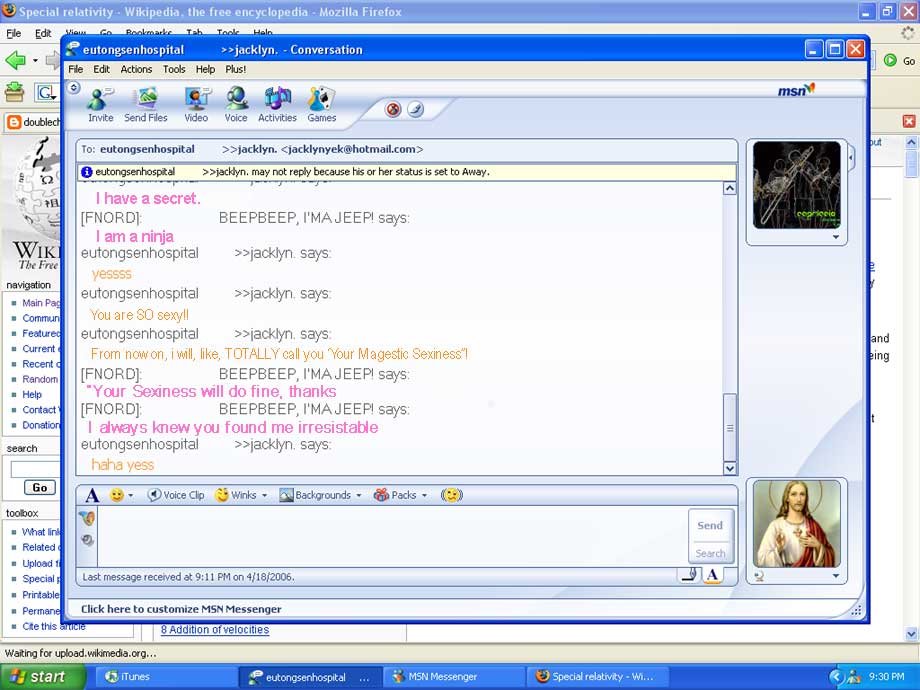Click the Firefox Wikipedia search Go button
The width and height of the screenshot is (920, 690).
(40, 488)
